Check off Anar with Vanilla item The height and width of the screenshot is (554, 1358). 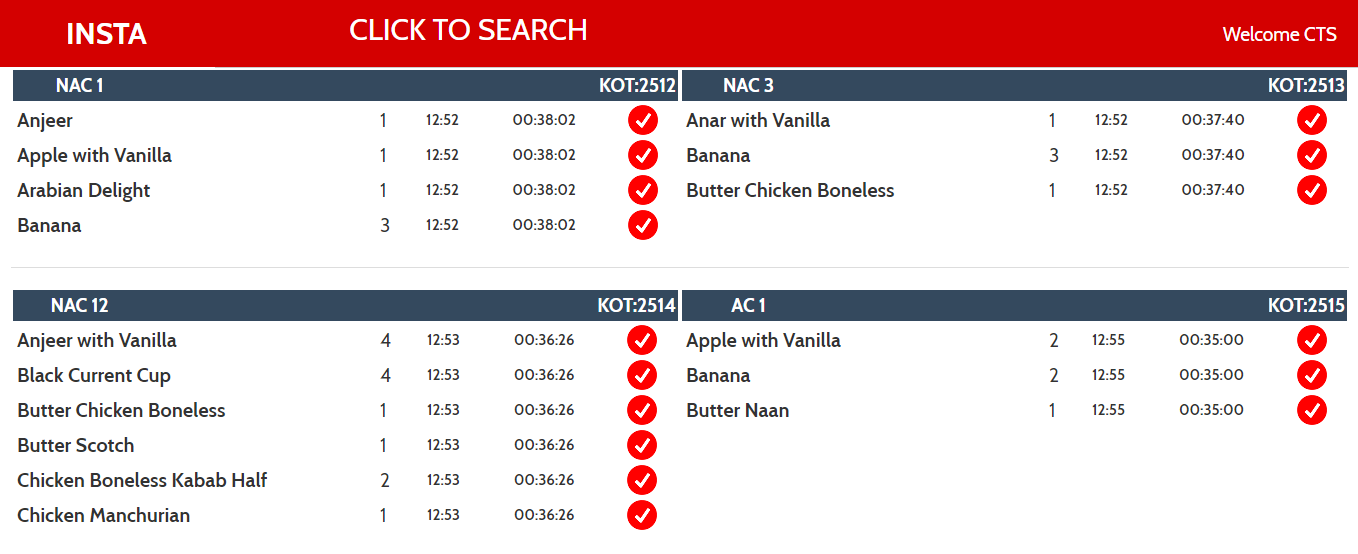click(x=1312, y=120)
